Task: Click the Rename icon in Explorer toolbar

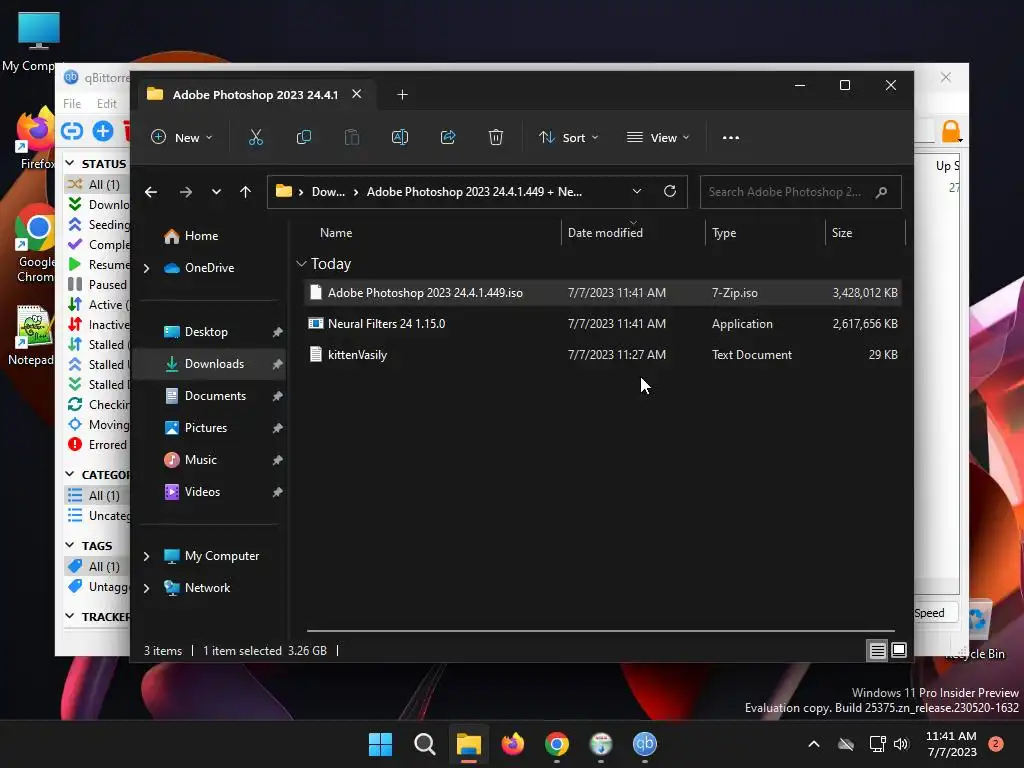Action: click(400, 137)
